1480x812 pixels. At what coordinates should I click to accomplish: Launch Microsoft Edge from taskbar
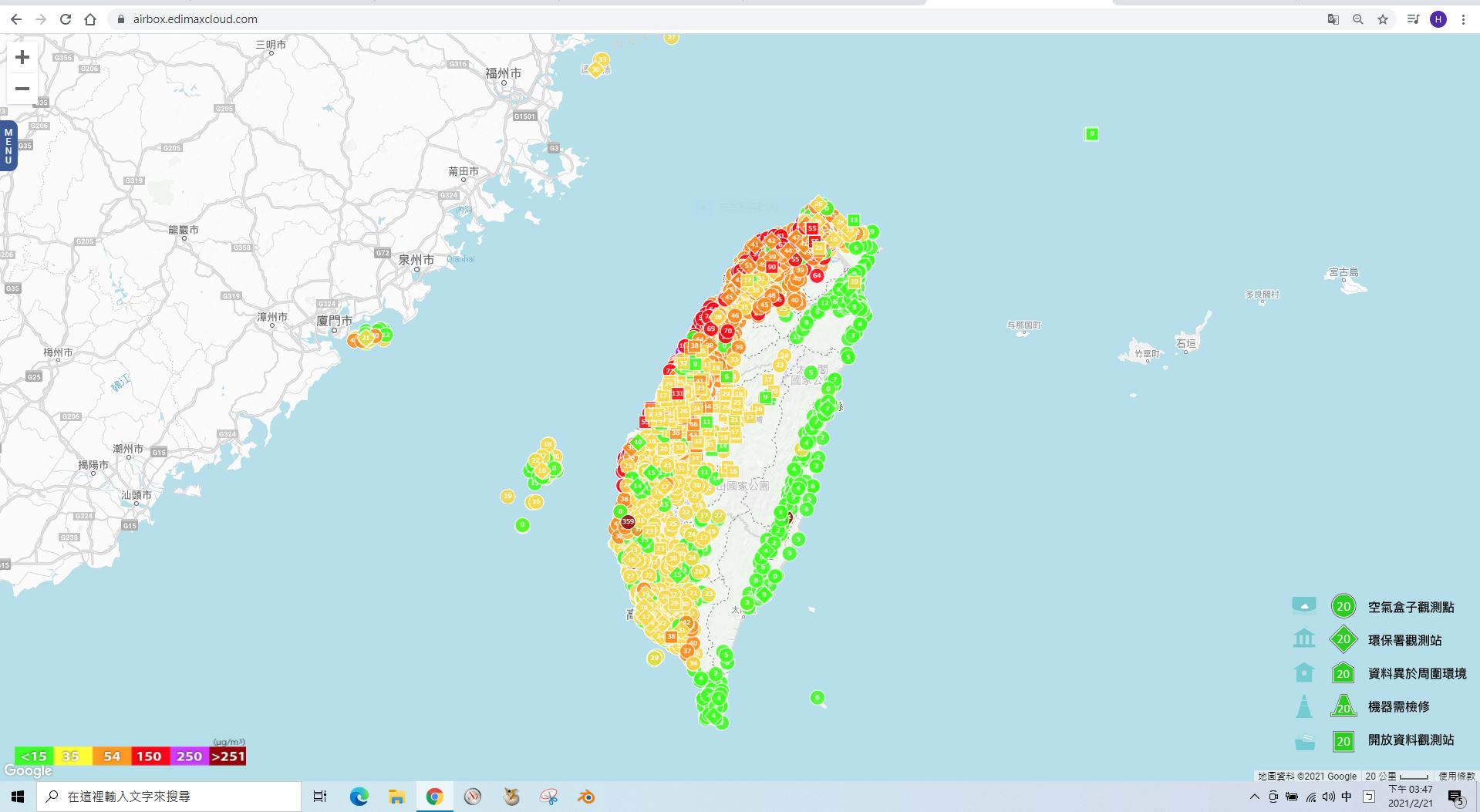pos(359,797)
